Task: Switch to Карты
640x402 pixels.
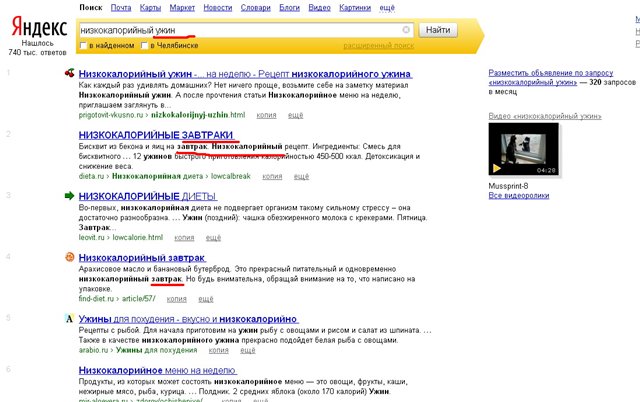Action: [x=150, y=7]
